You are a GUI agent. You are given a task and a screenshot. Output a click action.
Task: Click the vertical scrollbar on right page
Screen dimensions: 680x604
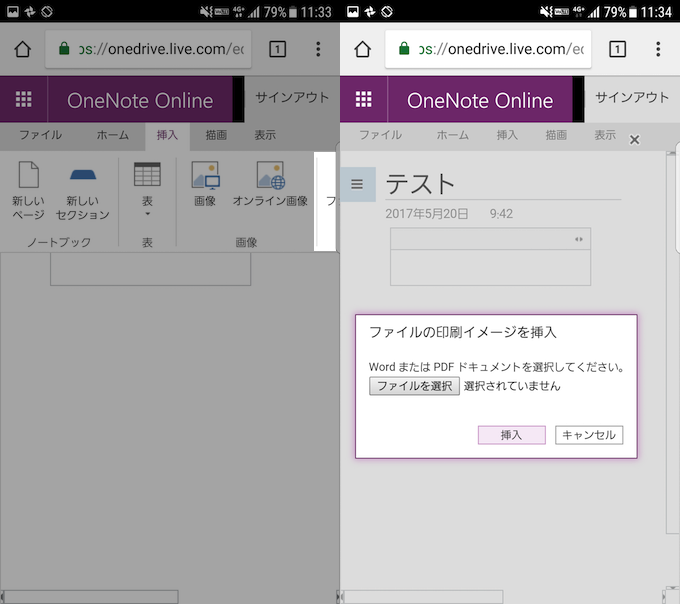[671, 343]
